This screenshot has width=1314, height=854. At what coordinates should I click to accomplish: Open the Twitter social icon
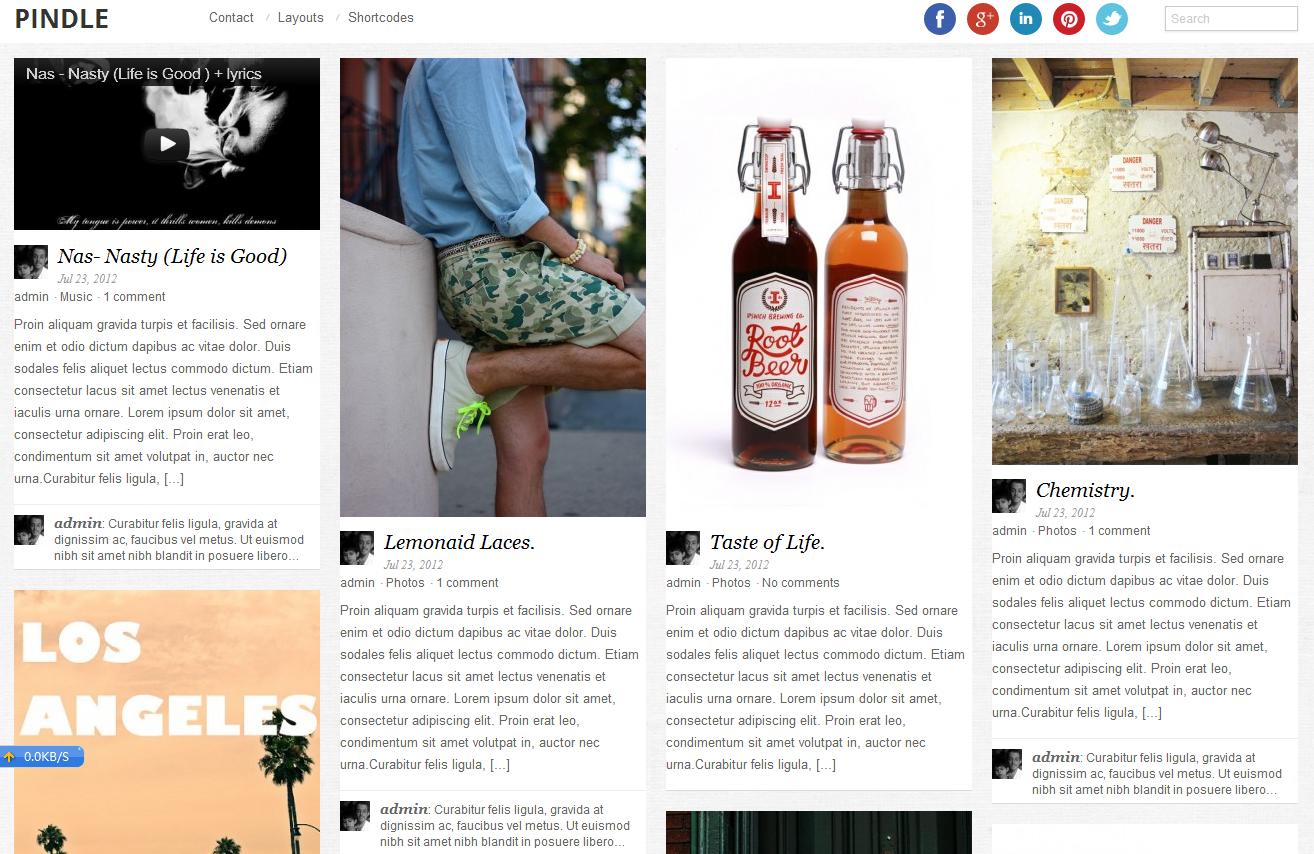1112,18
